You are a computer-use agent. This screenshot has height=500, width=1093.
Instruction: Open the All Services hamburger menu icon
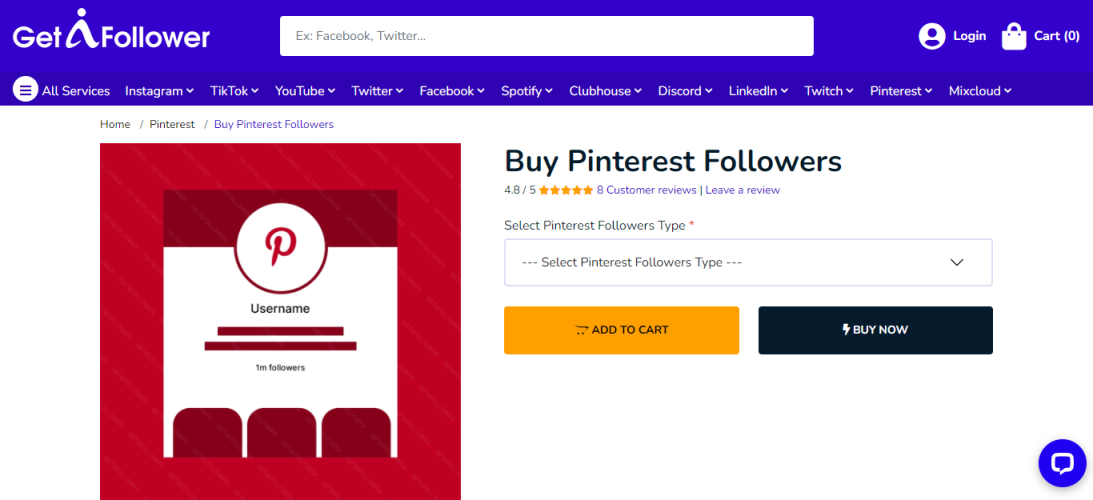pos(25,90)
